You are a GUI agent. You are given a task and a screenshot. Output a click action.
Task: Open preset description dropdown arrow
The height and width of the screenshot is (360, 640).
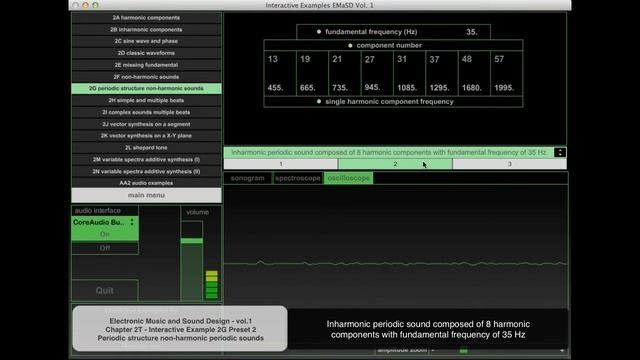pyautogui.click(x=560, y=153)
